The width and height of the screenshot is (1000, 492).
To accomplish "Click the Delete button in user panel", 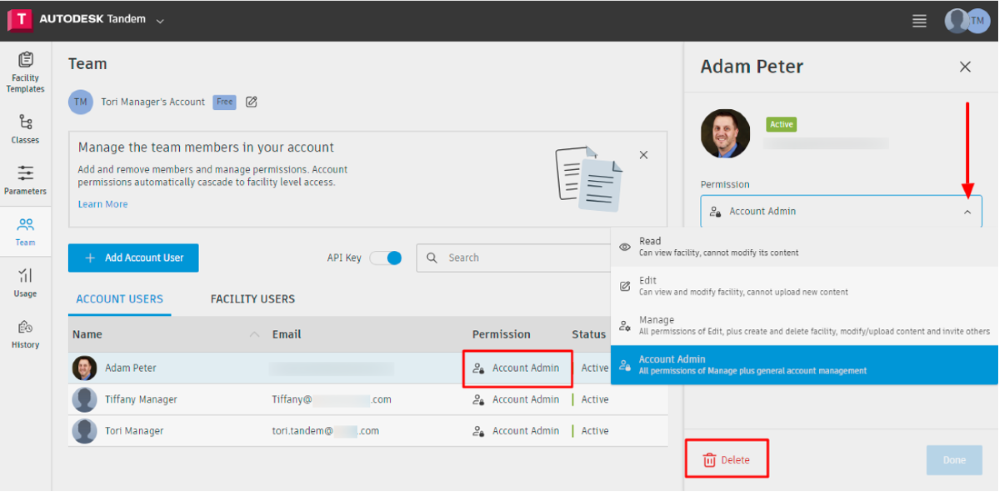I will (x=727, y=459).
